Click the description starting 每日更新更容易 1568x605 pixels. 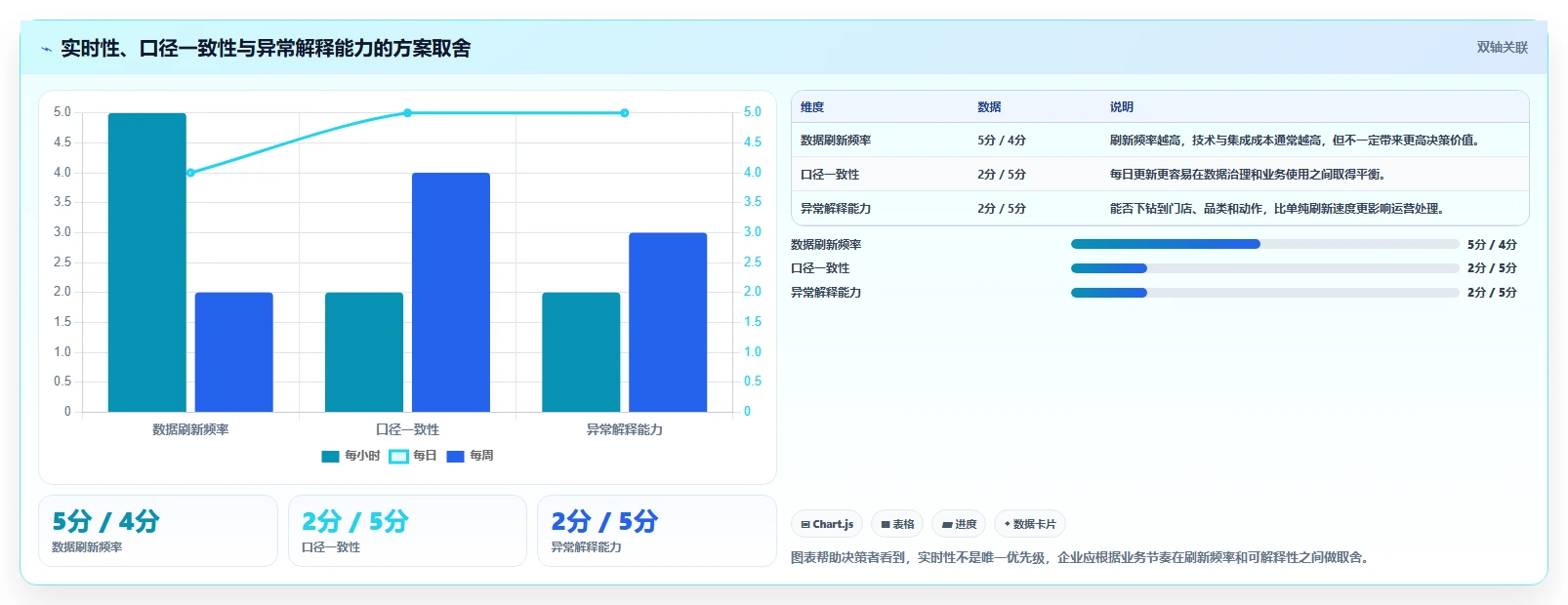click(1248, 175)
